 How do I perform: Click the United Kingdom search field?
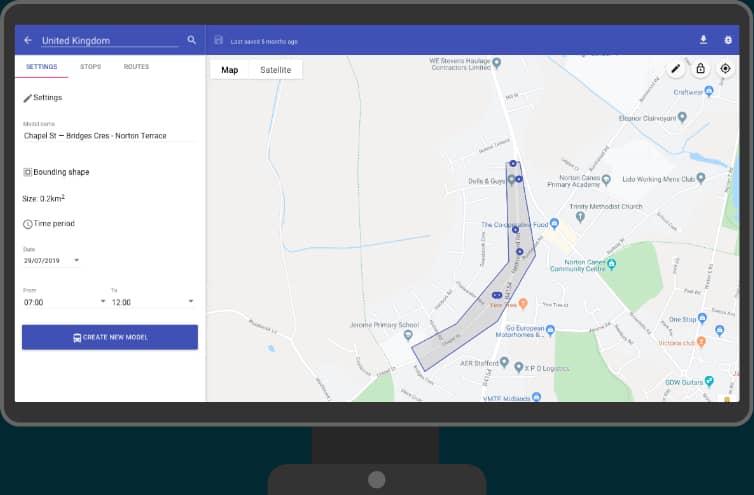point(110,41)
